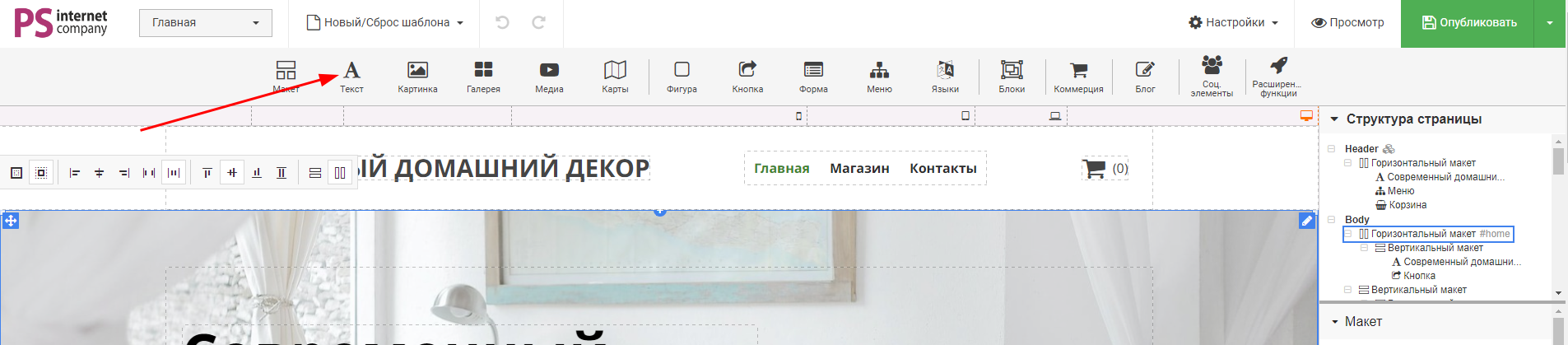Switch to desktop view icon
This screenshot has width=1568, height=345.
point(1306,116)
